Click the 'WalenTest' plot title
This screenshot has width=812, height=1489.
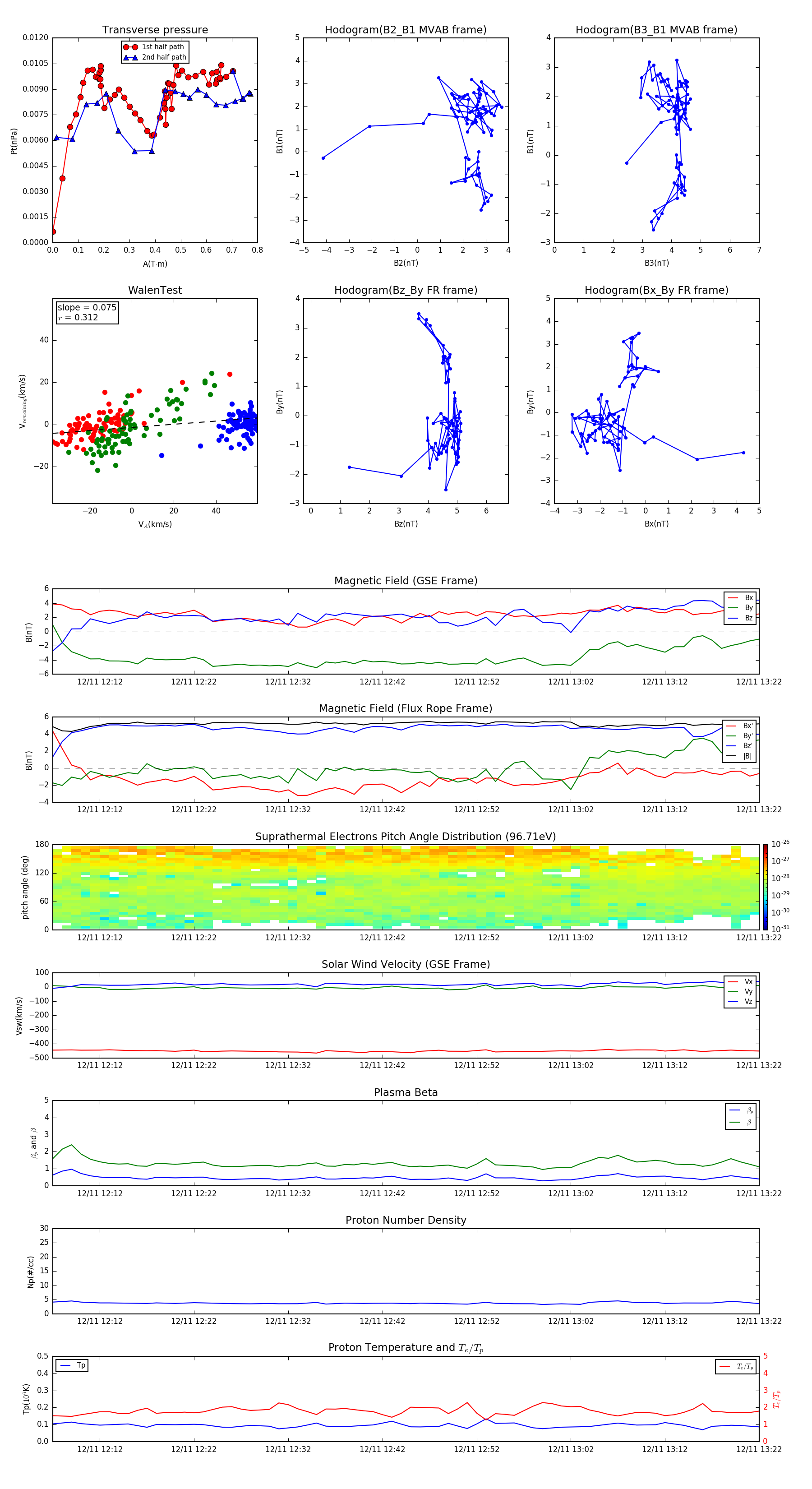[x=155, y=290]
